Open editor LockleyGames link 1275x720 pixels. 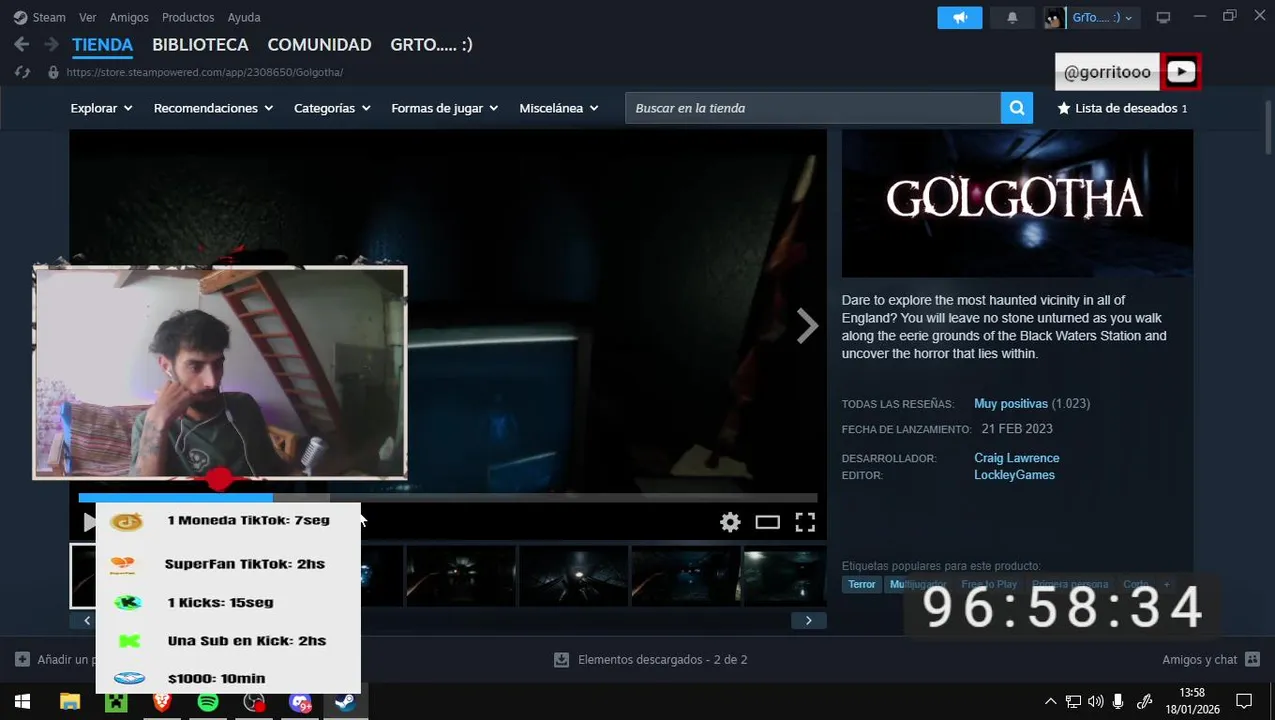click(x=1014, y=475)
